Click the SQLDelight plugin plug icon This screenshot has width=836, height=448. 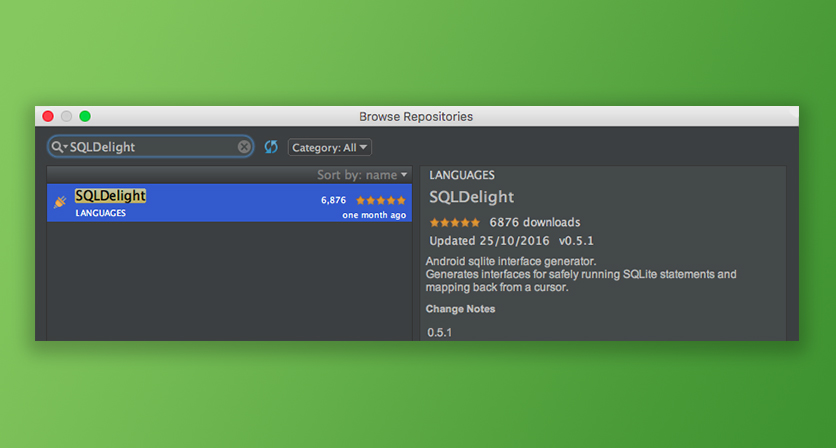(60, 202)
